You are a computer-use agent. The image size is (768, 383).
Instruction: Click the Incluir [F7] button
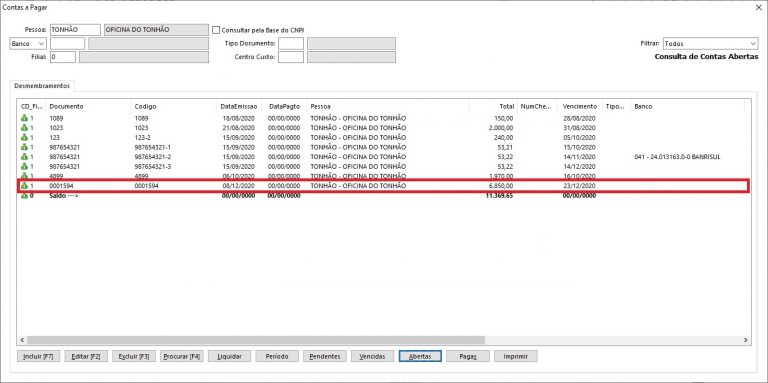click(x=38, y=356)
